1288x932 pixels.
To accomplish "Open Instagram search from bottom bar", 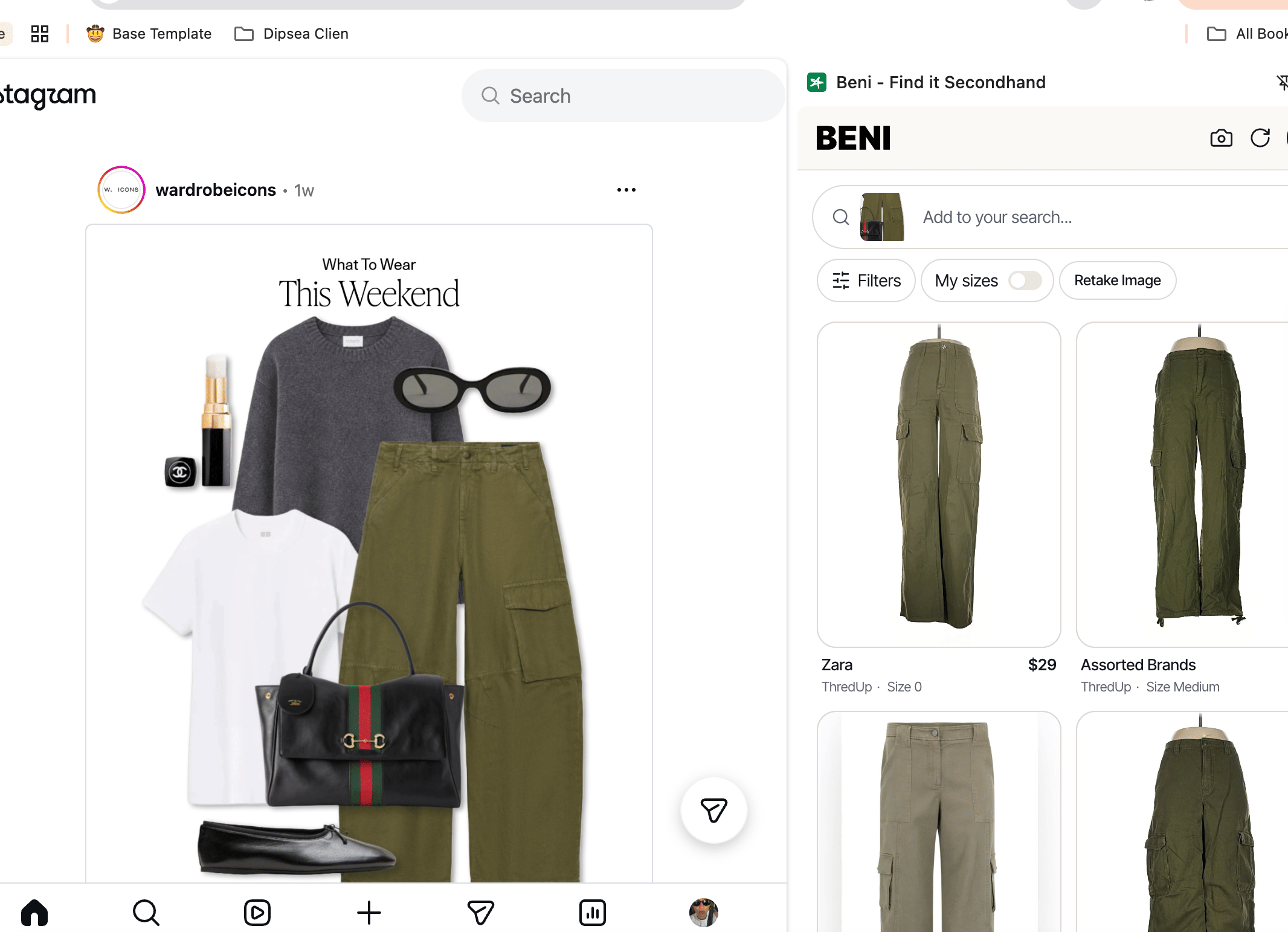I will [x=146, y=913].
